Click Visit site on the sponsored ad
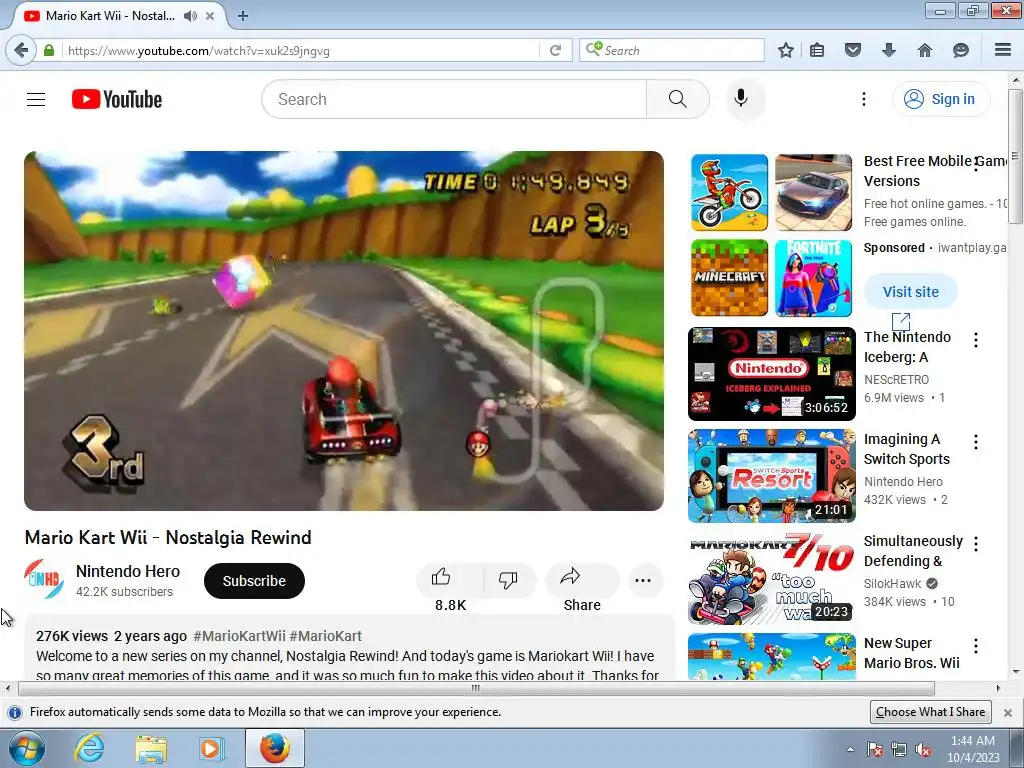This screenshot has height=768, width=1024. pyautogui.click(x=910, y=292)
